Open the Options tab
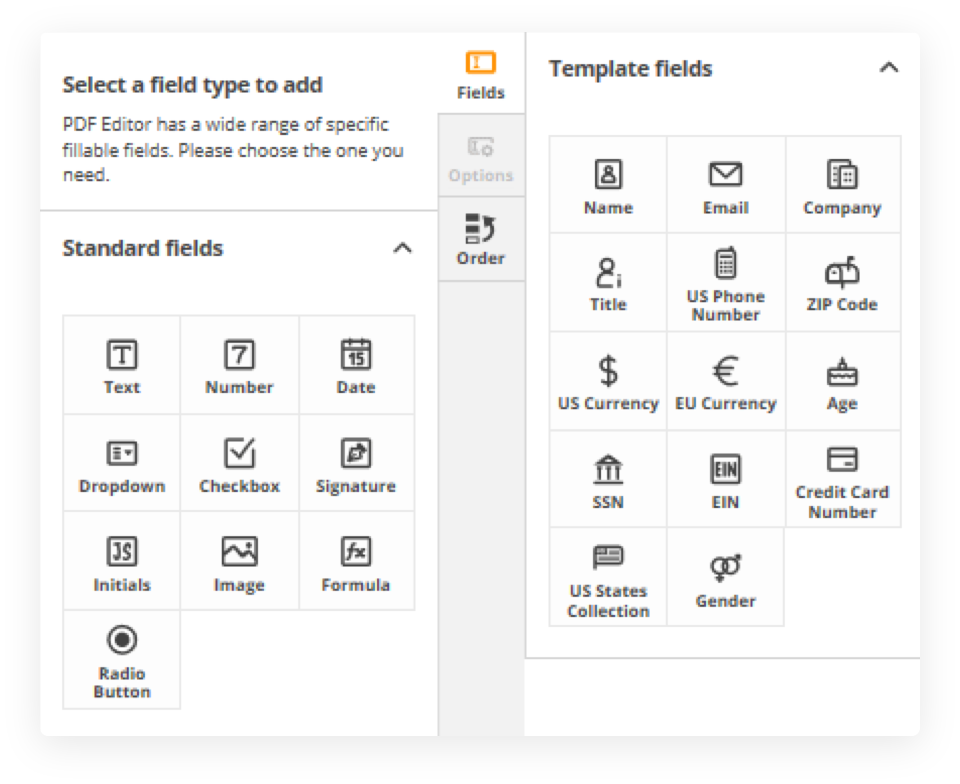The image size is (960, 784). 481,158
